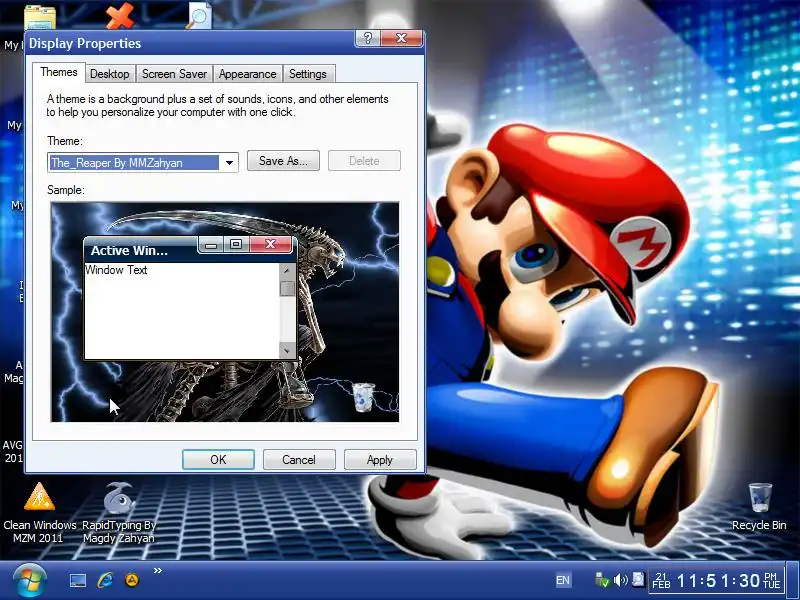Click the EN language indicator
This screenshot has height=600, width=800.
[x=563, y=580]
